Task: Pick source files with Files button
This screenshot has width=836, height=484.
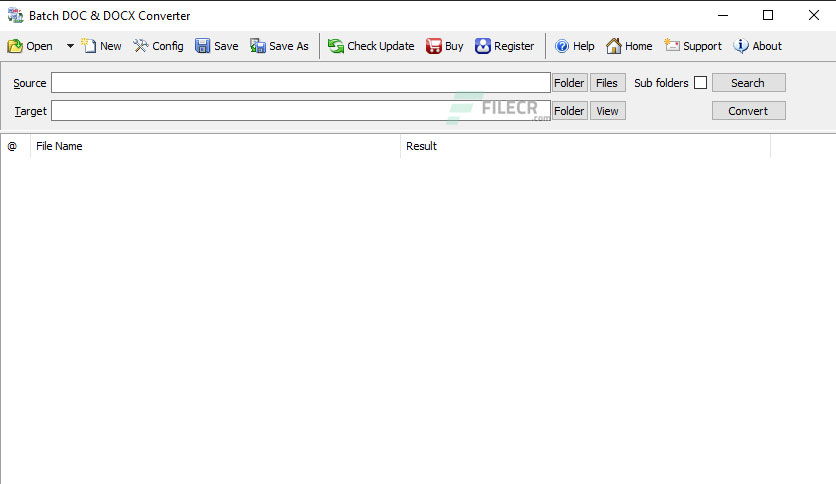Action: 607,83
